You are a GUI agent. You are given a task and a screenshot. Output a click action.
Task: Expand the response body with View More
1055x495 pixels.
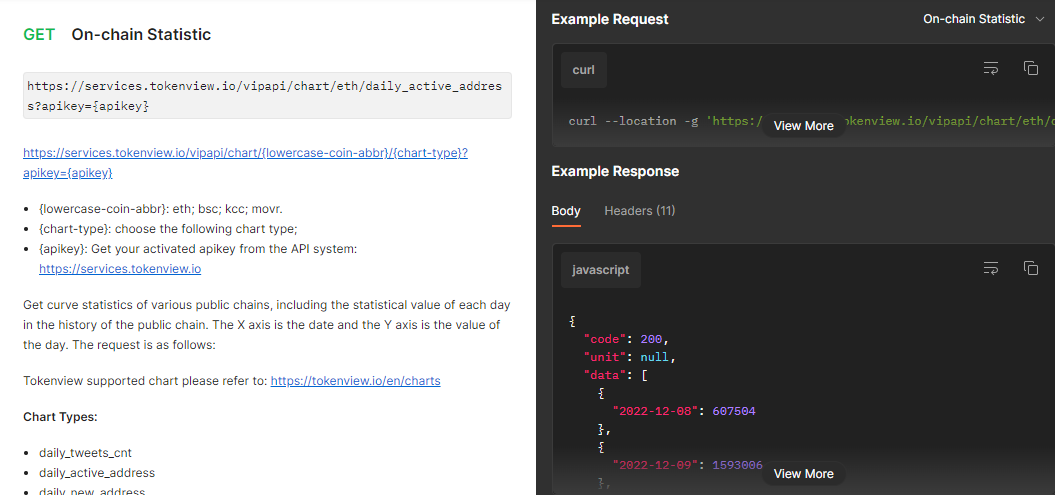pyautogui.click(x=803, y=474)
